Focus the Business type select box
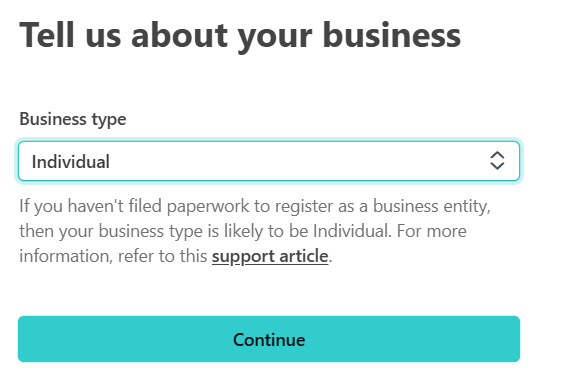 click(269, 161)
